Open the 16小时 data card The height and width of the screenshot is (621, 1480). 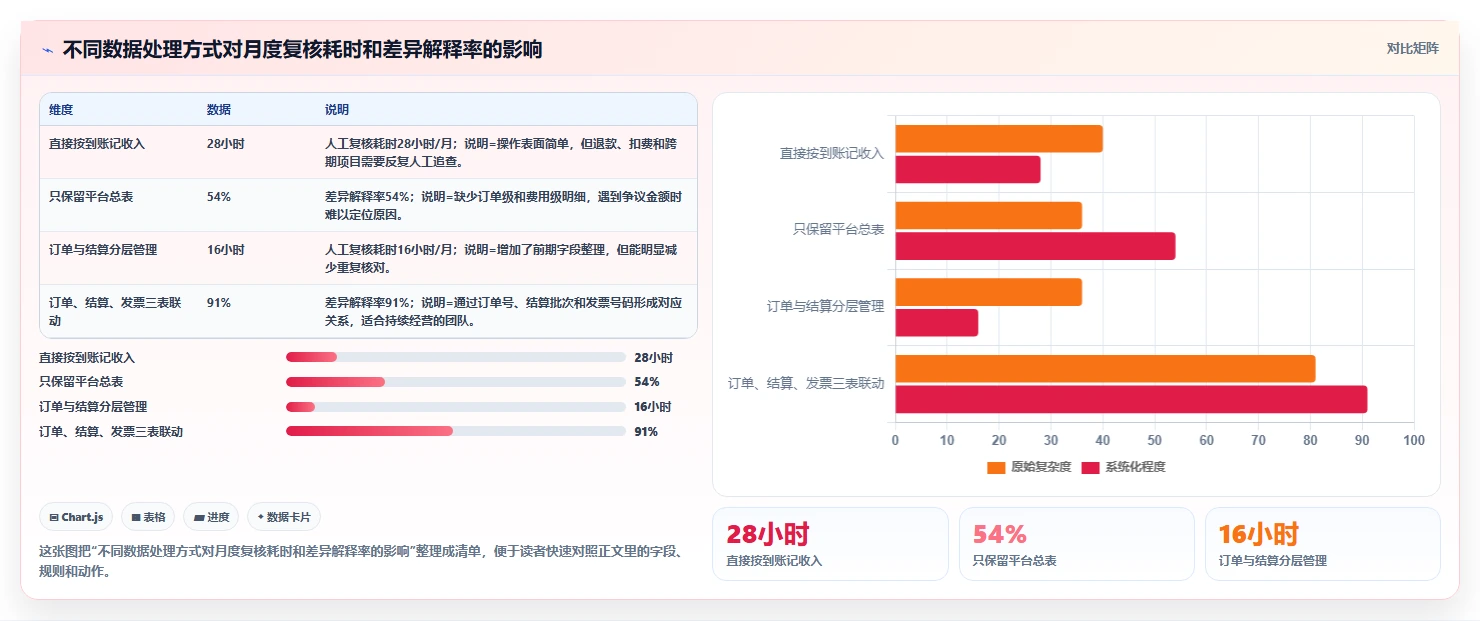(x=1323, y=544)
